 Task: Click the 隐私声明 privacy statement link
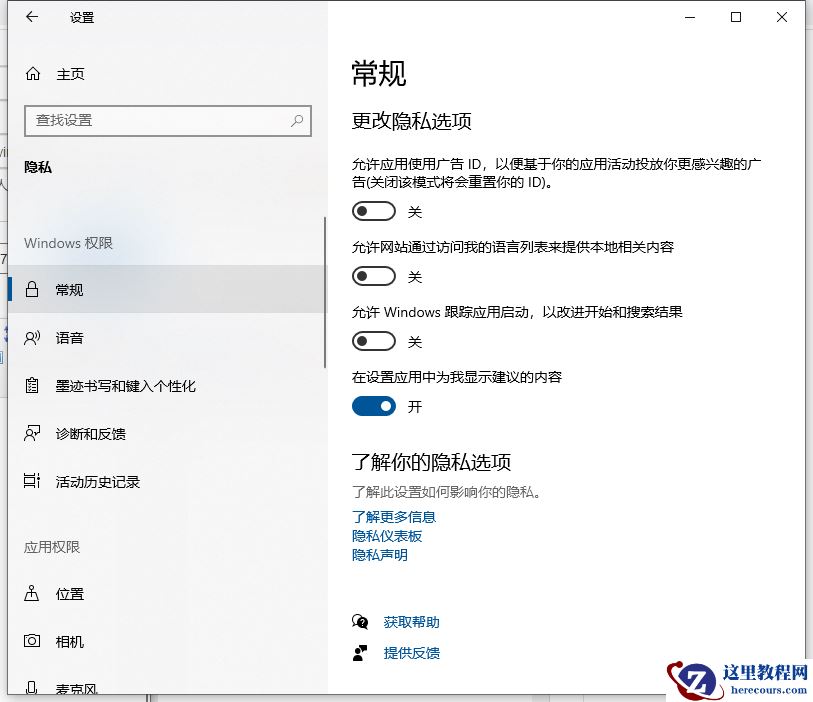[379, 555]
